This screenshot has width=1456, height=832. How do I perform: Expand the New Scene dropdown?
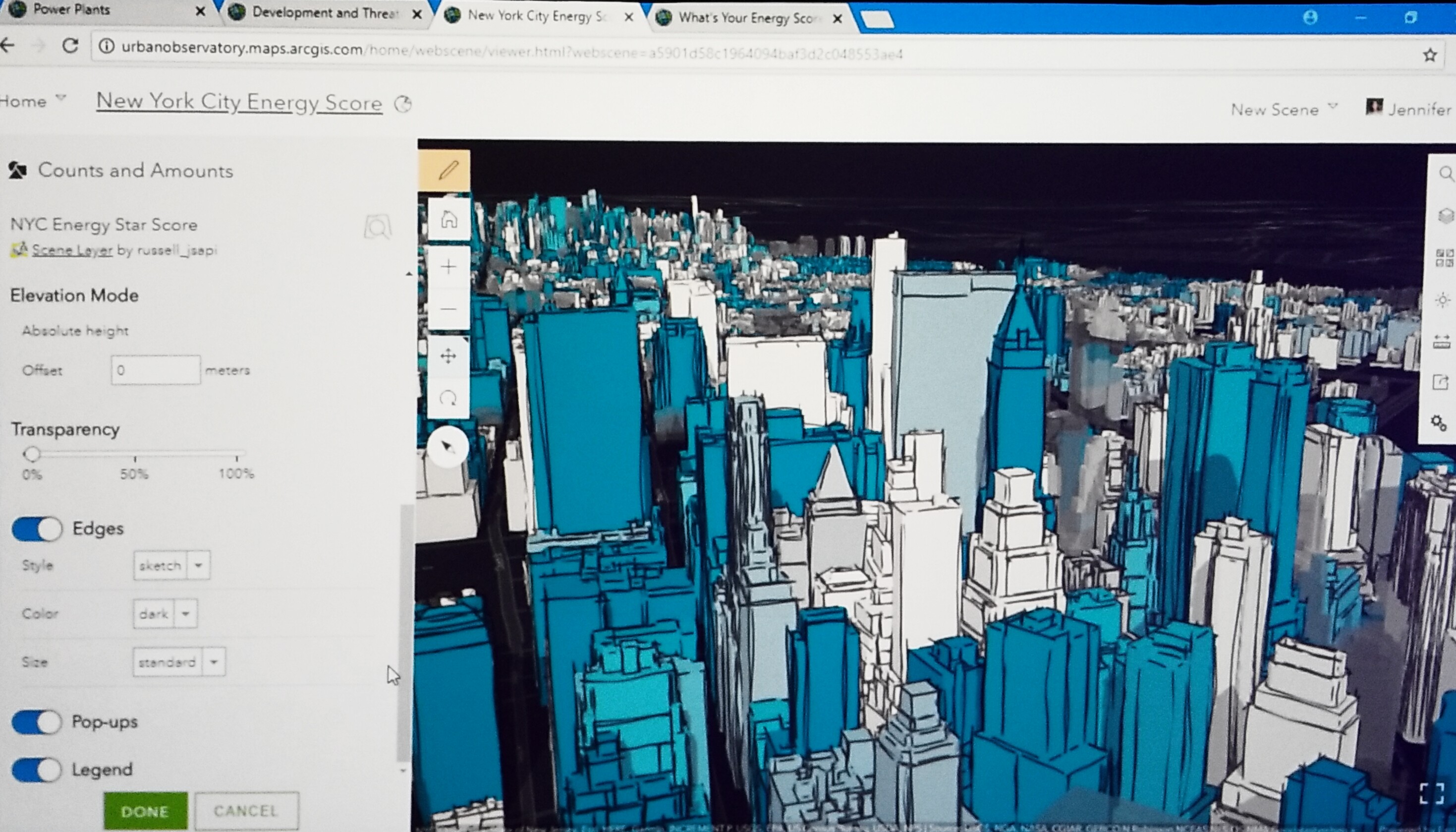(1284, 109)
